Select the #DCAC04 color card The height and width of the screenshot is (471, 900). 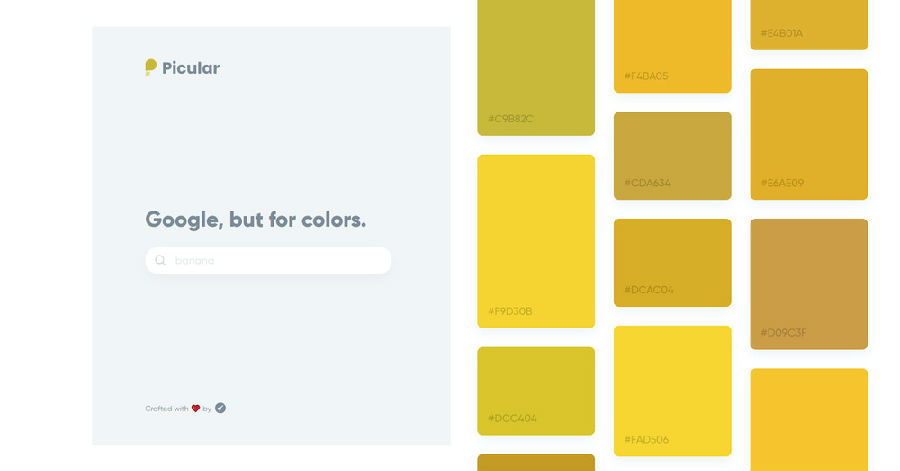[x=672, y=262]
